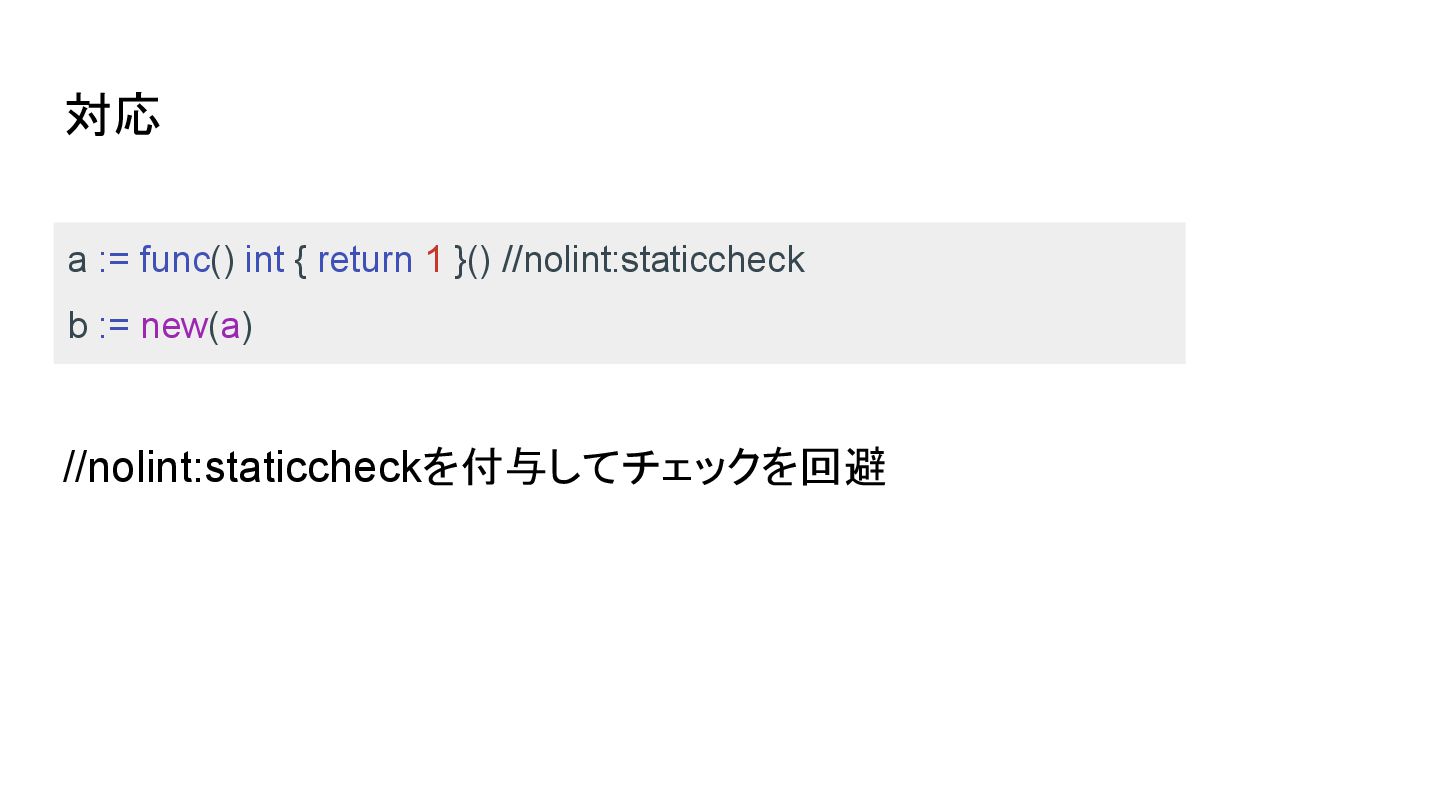The height and width of the screenshot is (810, 1440).
Task: Click the opening curly brace in code
Action: 300,260
